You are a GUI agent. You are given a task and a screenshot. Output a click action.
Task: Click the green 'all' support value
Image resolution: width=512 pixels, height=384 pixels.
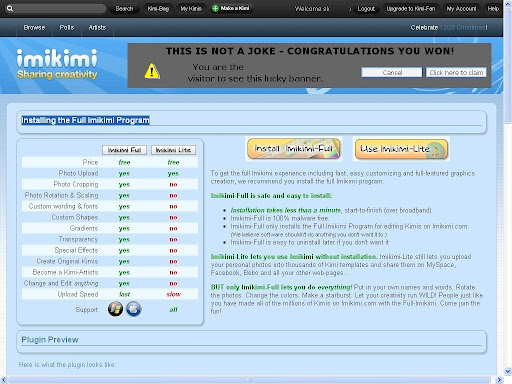coord(173,310)
